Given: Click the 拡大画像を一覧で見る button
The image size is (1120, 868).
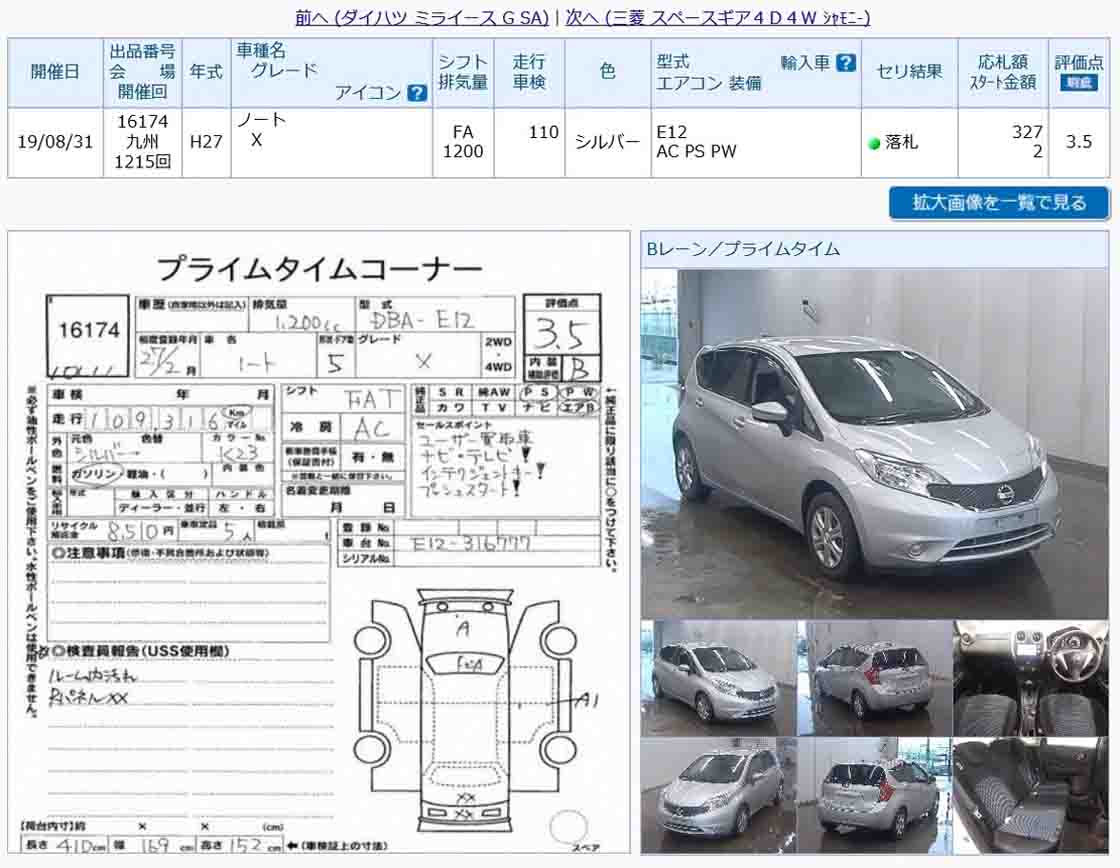Looking at the screenshot, I should tap(999, 203).
